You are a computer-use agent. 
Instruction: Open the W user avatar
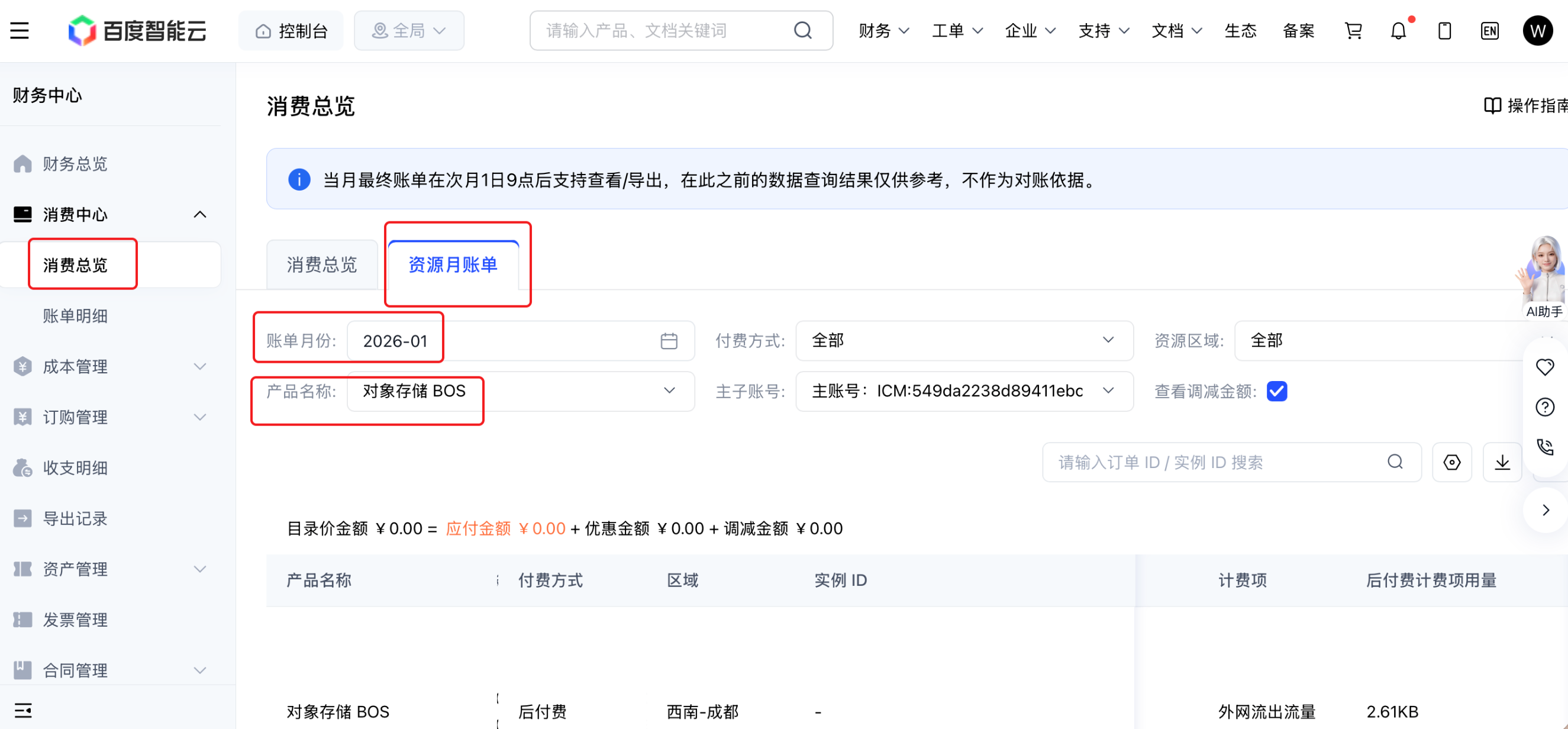1538,30
